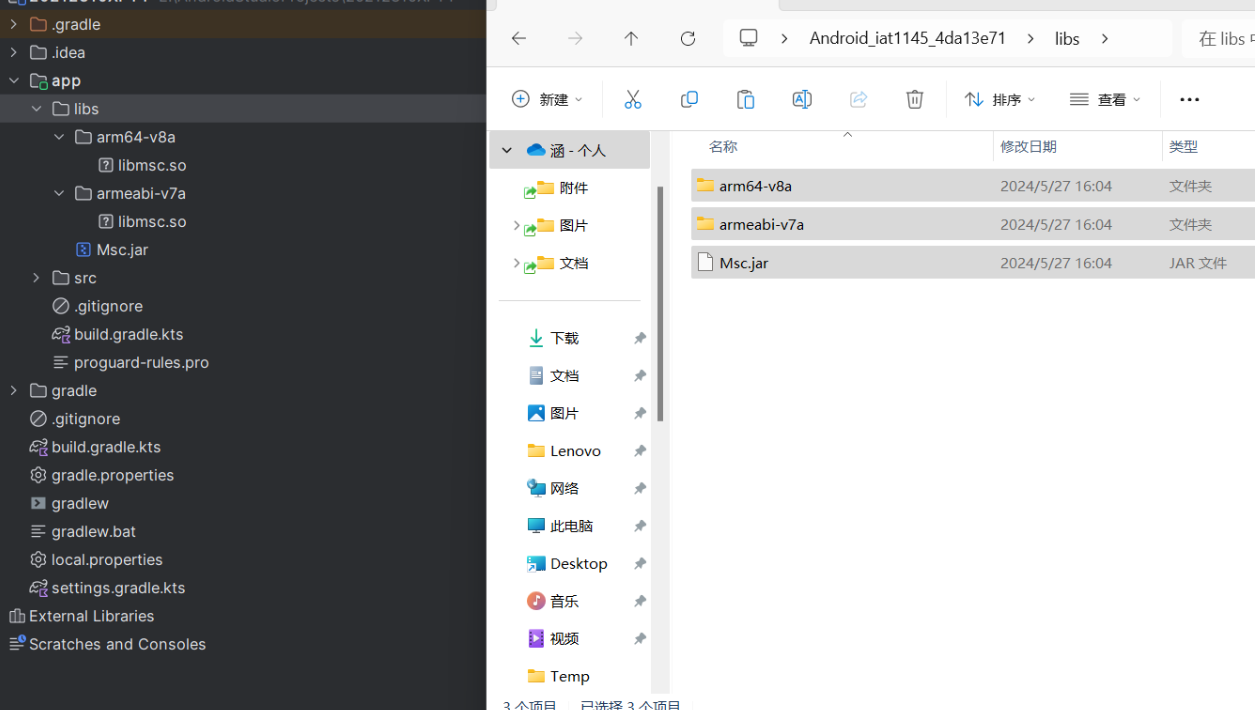Go back with the Explorer back arrow
Screen dimensions: 1256x710
pyautogui.click(x=519, y=38)
